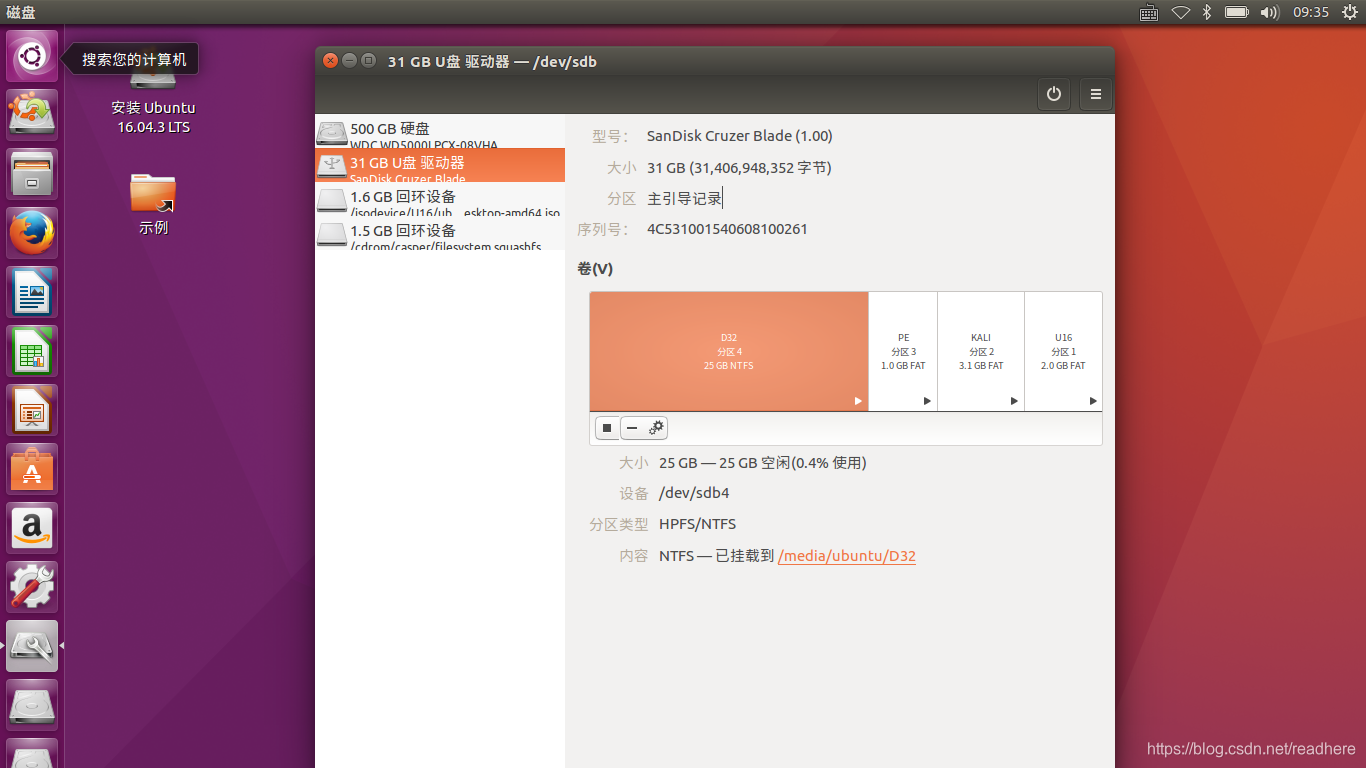Click the model SanDisk Cruzer Blade text
This screenshot has width=1366, height=768.
pyautogui.click(x=740, y=136)
